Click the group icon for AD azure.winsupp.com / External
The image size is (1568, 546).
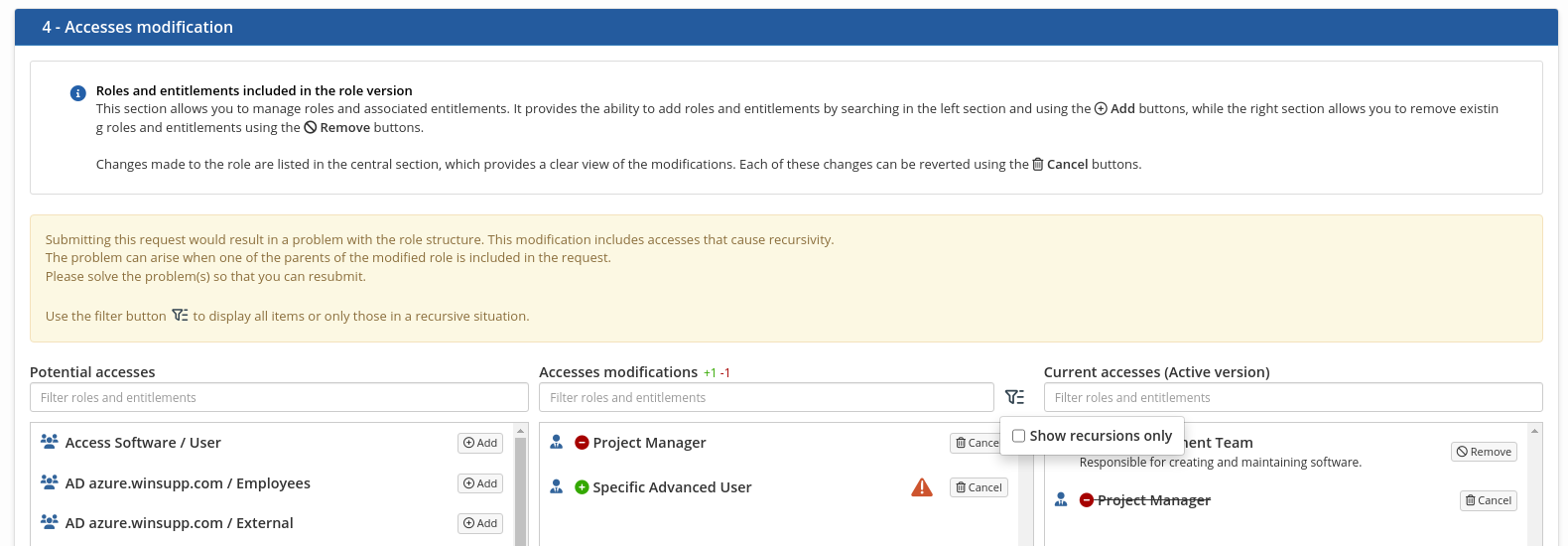[49, 522]
